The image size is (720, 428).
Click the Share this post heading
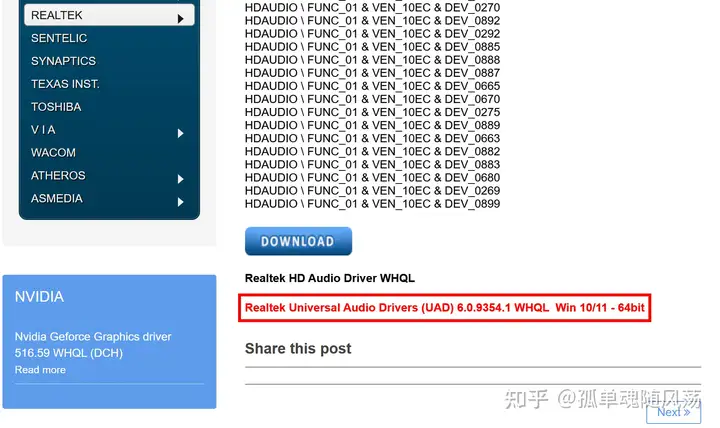tap(298, 349)
